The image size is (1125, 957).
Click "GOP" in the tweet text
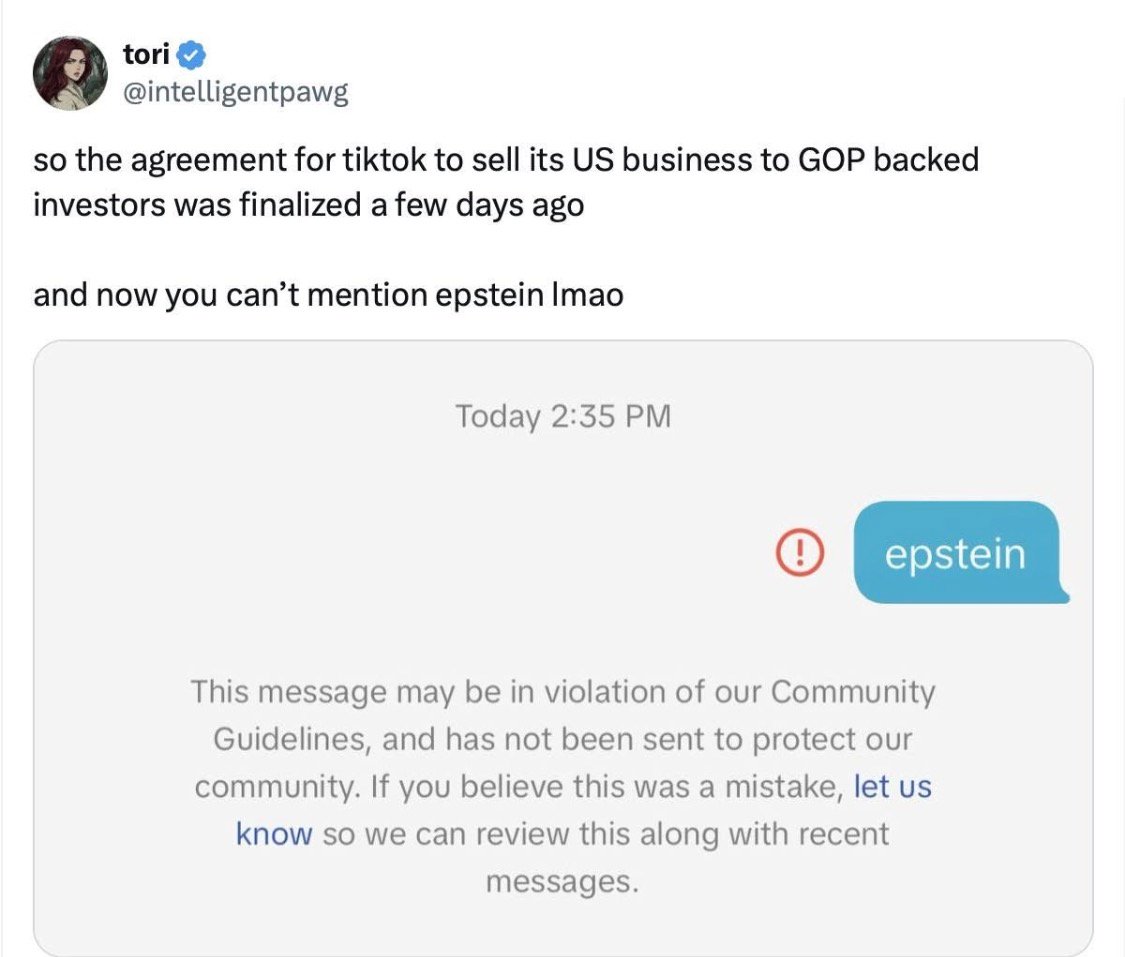pyautogui.click(x=820, y=160)
